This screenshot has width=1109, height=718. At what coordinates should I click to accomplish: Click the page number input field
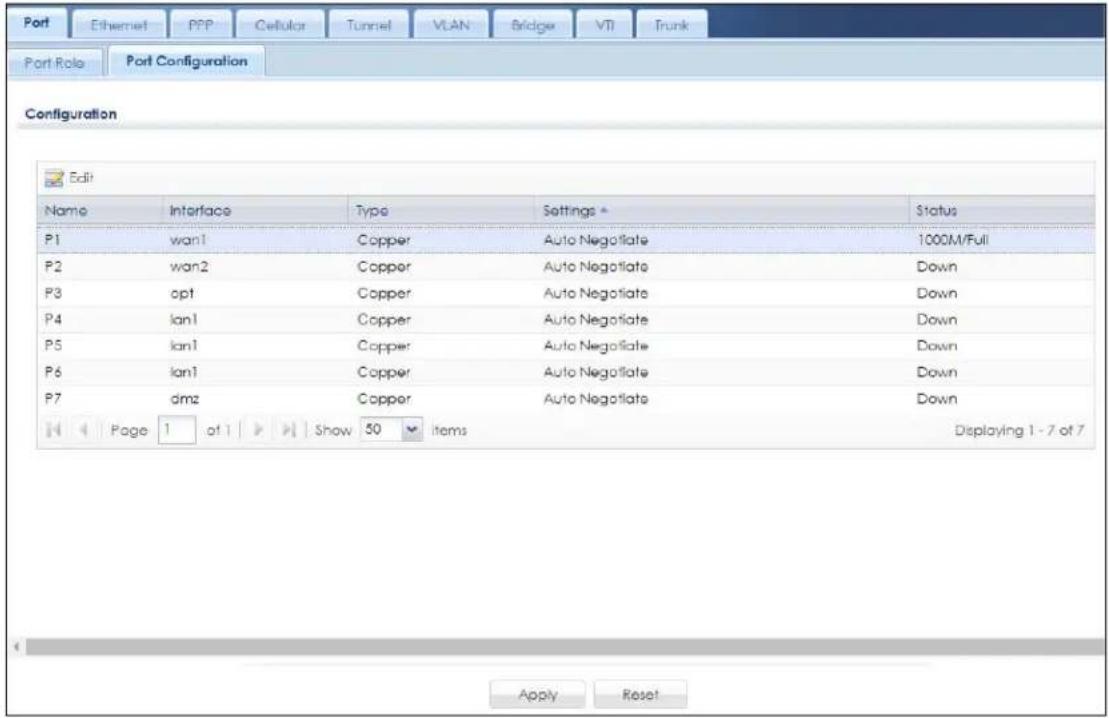(177, 429)
